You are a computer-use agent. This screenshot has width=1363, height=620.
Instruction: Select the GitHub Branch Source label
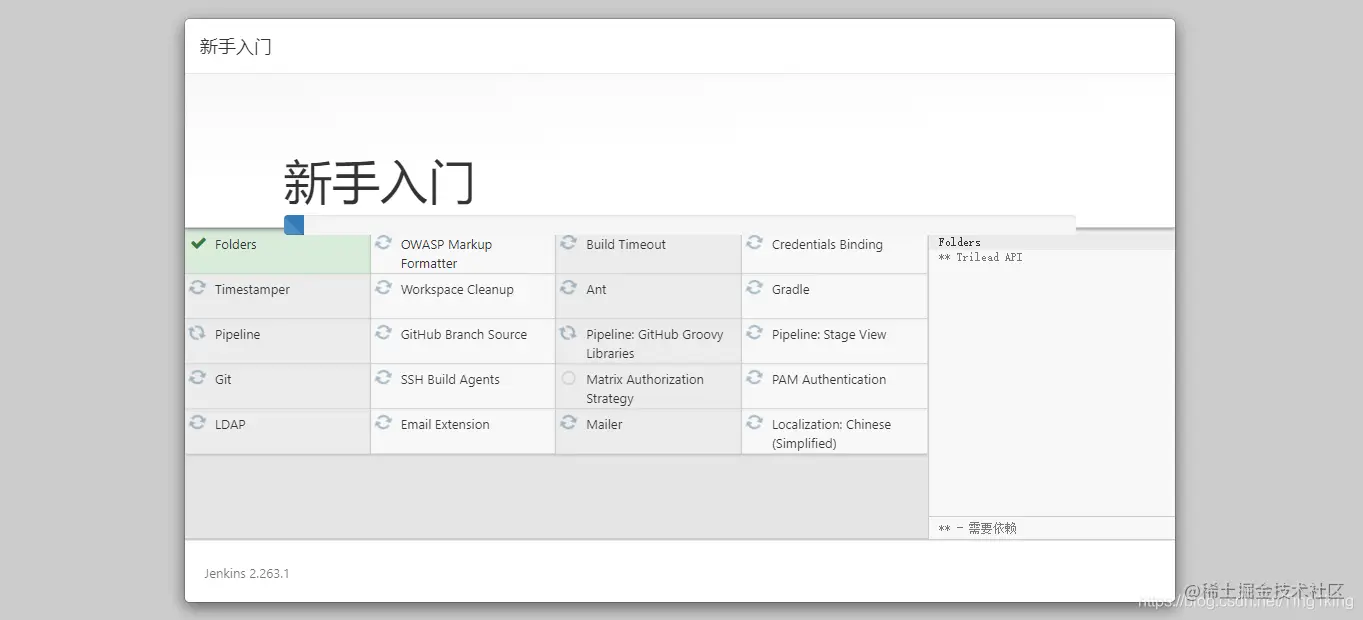pyautogui.click(x=464, y=334)
